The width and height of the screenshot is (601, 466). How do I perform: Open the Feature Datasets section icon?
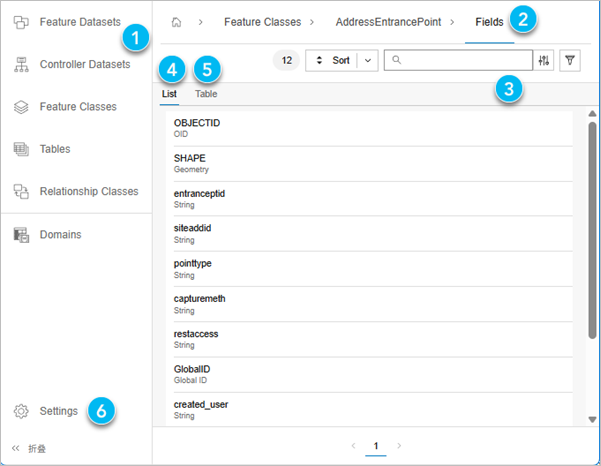[21, 22]
